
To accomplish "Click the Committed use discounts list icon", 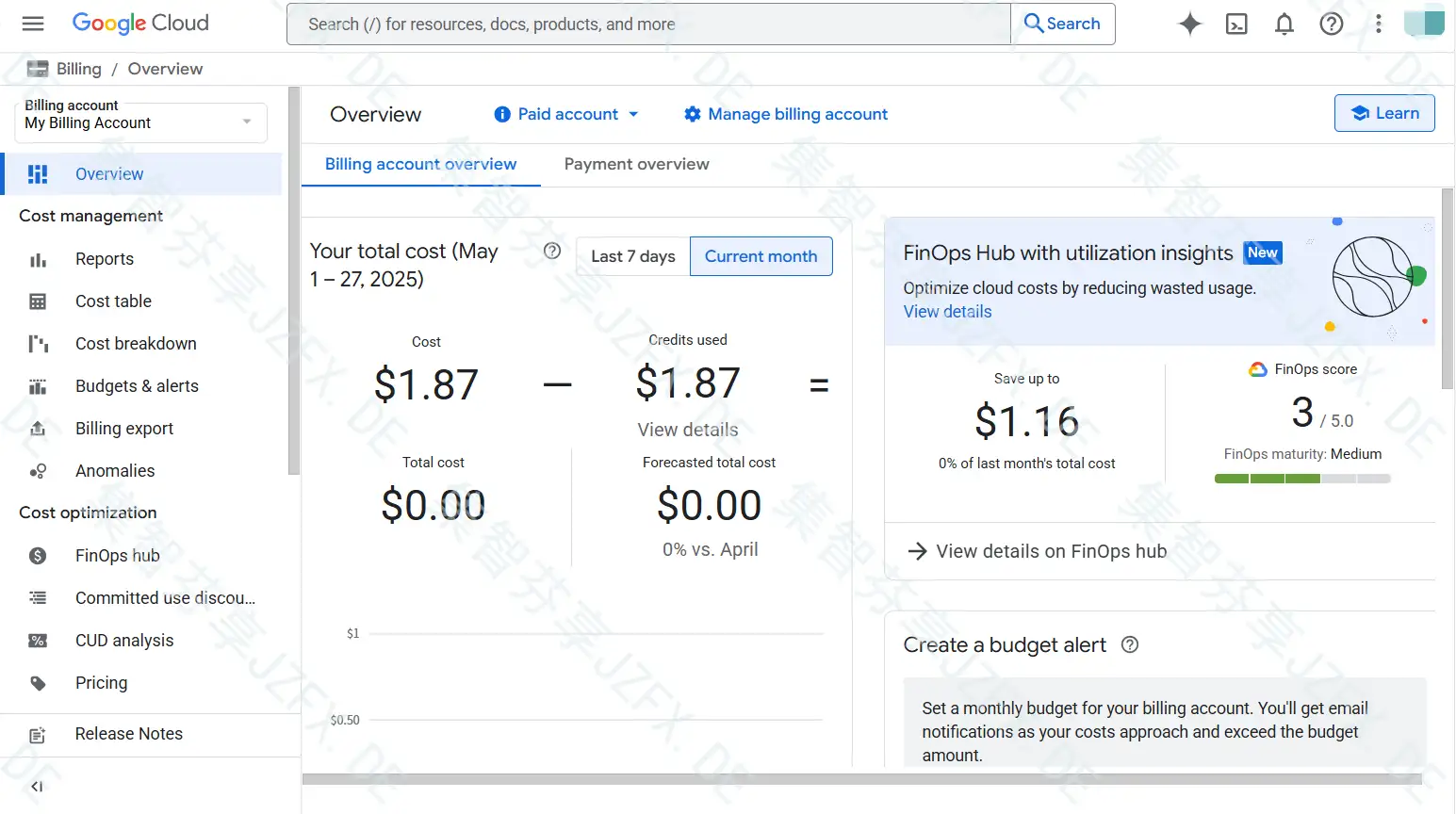I will [x=38, y=597].
